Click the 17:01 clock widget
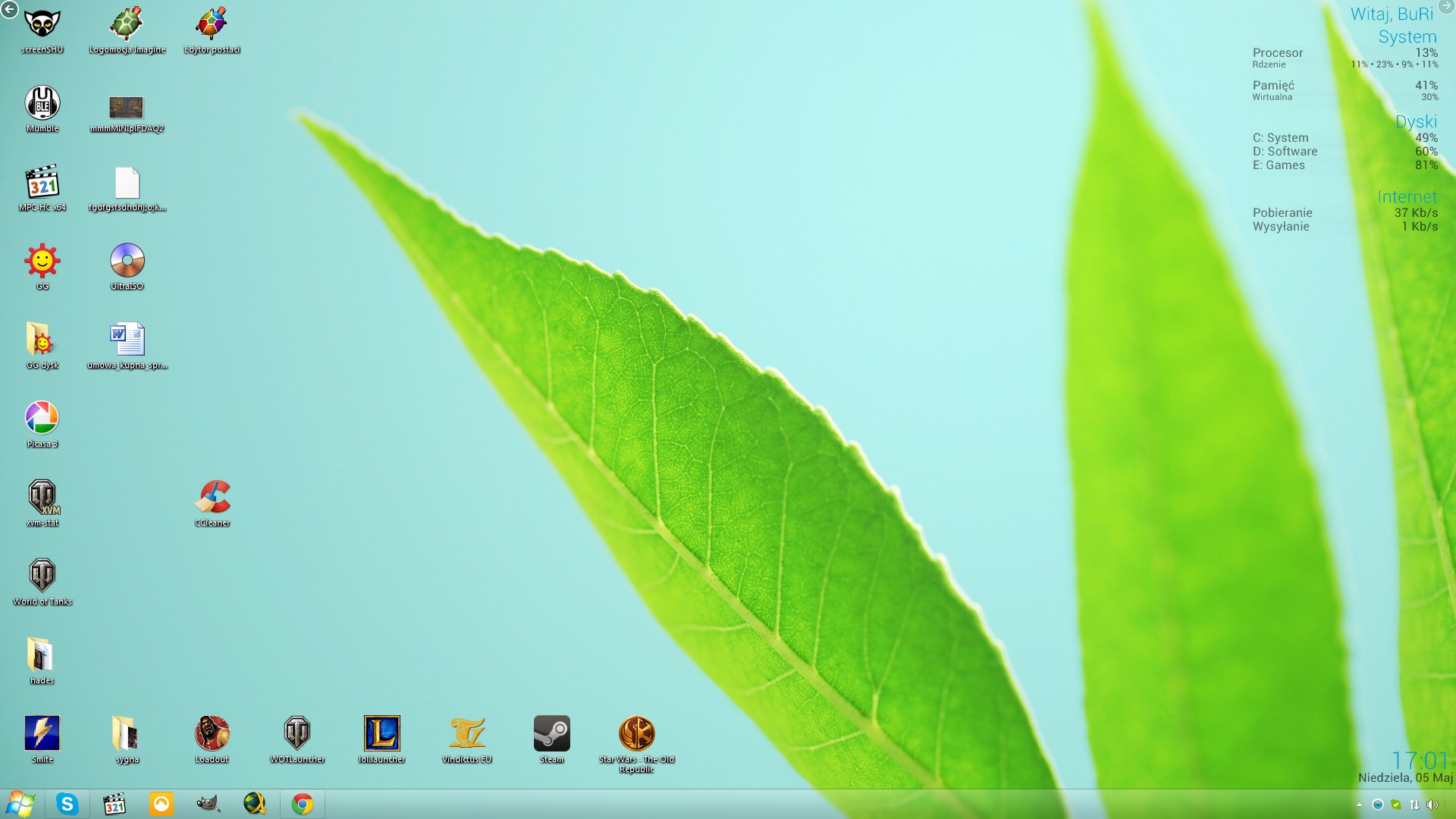Image resolution: width=1456 pixels, height=819 pixels. 1420,760
